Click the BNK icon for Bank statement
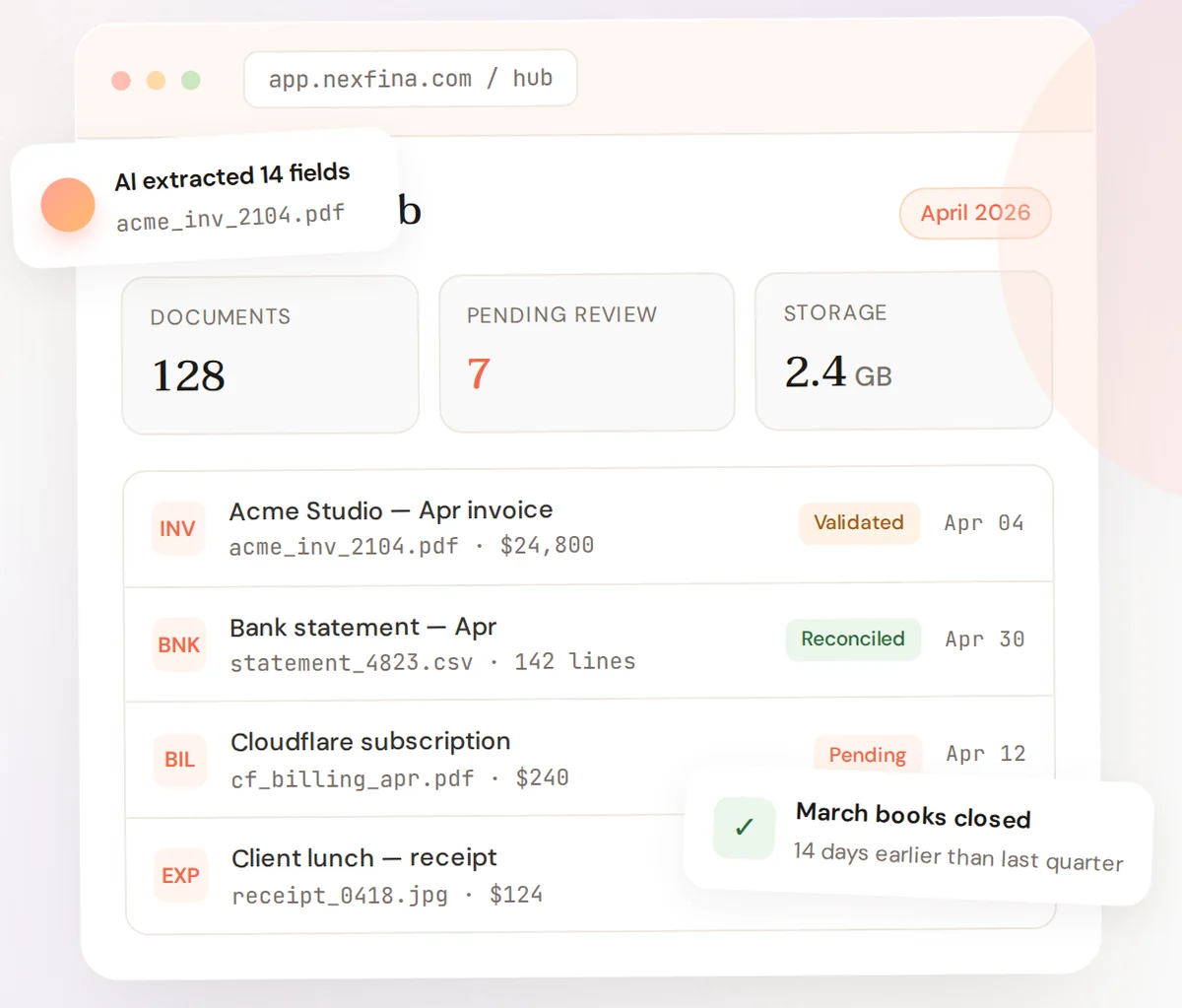Image resolution: width=1182 pixels, height=1008 pixels. (x=178, y=644)
